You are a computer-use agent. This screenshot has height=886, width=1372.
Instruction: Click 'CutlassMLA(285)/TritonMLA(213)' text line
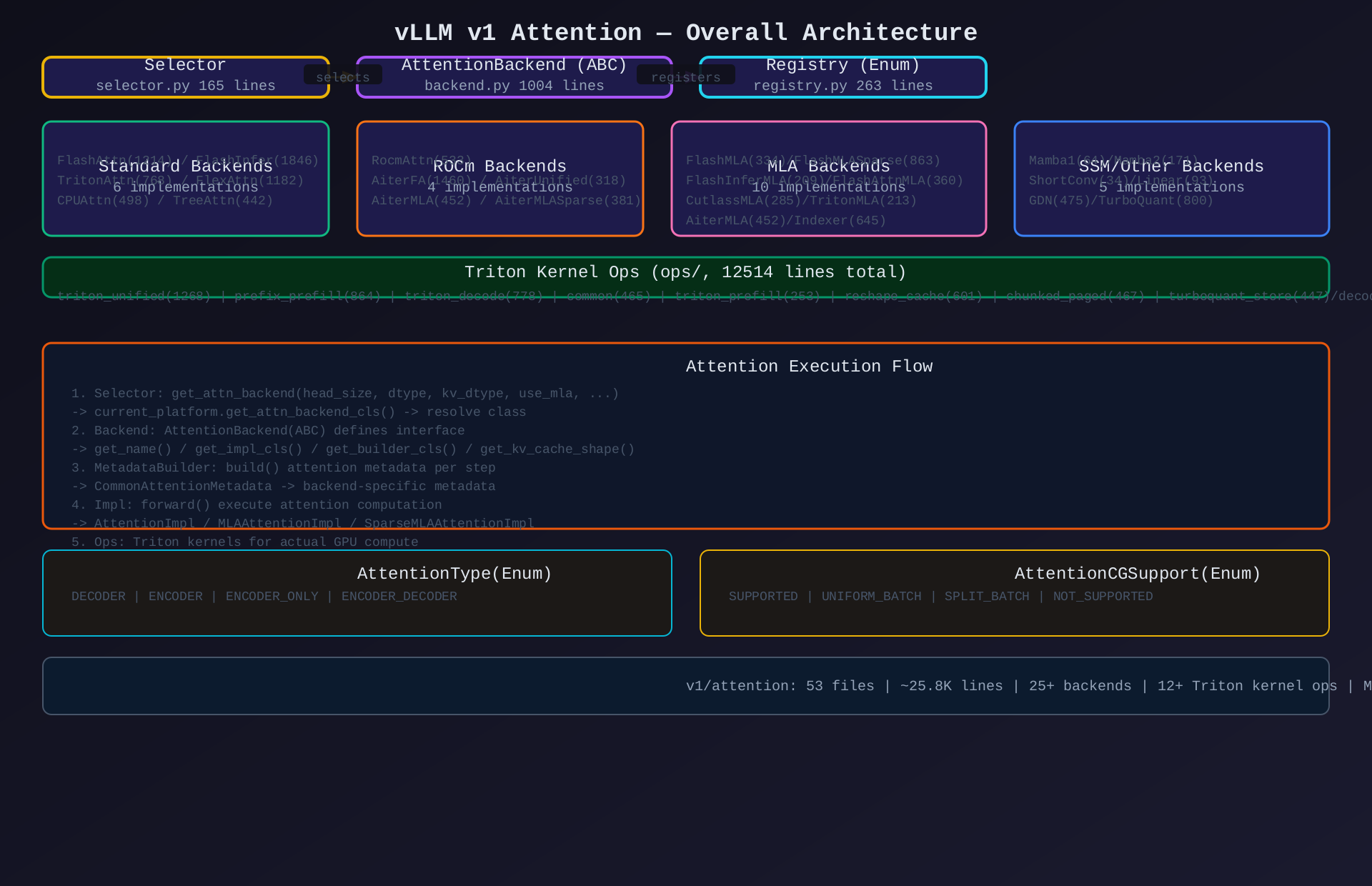801,201
